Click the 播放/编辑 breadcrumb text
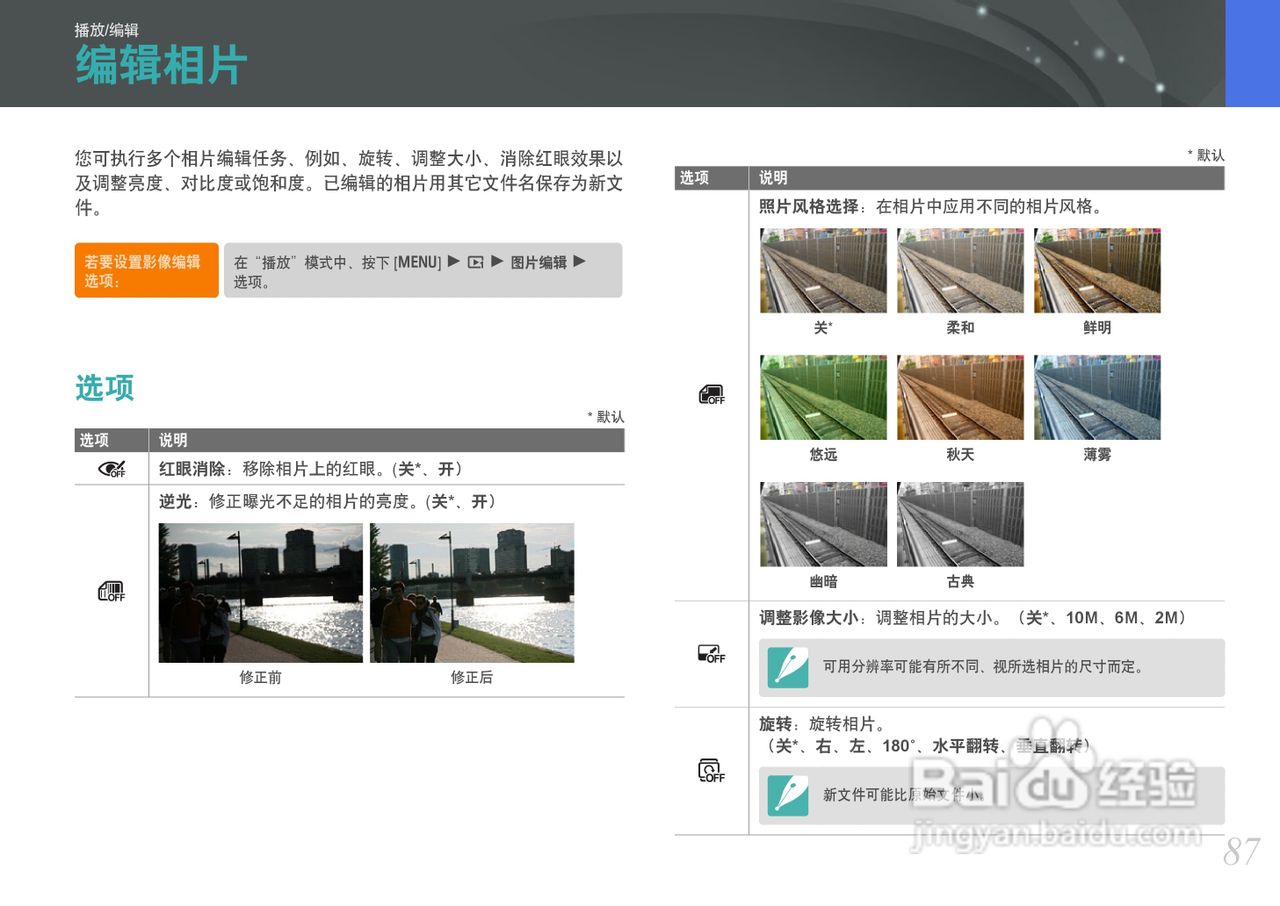The height and width of the screenshot is (906, 1280). click(x=106, y=30)
